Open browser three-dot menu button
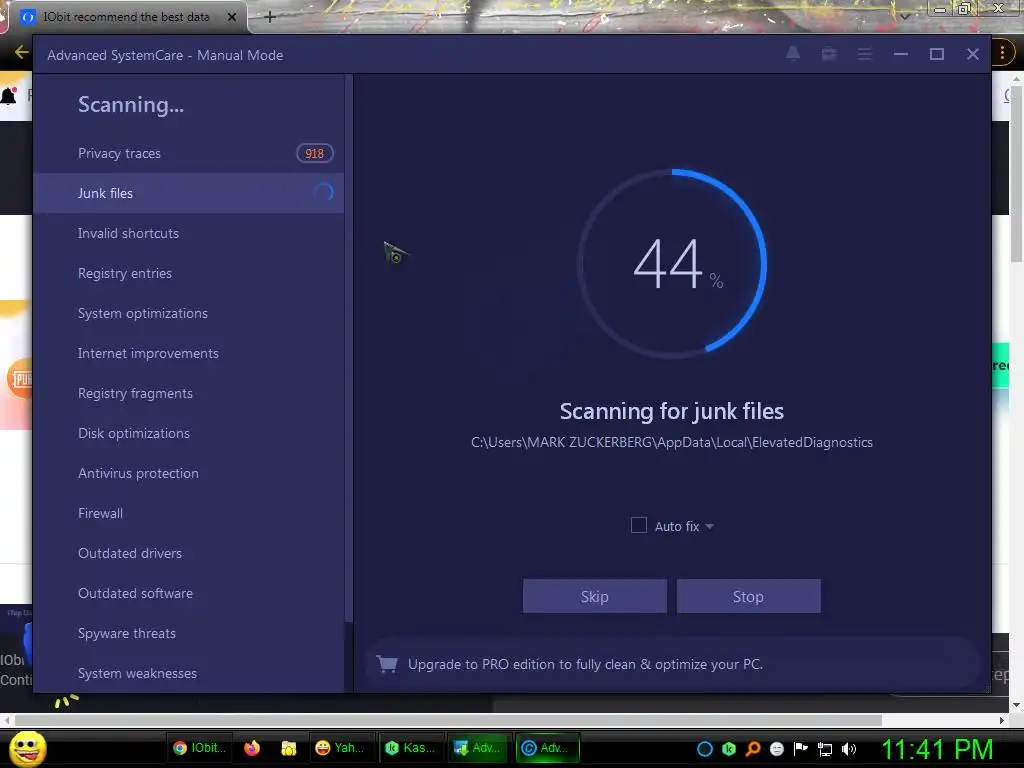This screenshot has width=1024, height=768. [1002, 53]
